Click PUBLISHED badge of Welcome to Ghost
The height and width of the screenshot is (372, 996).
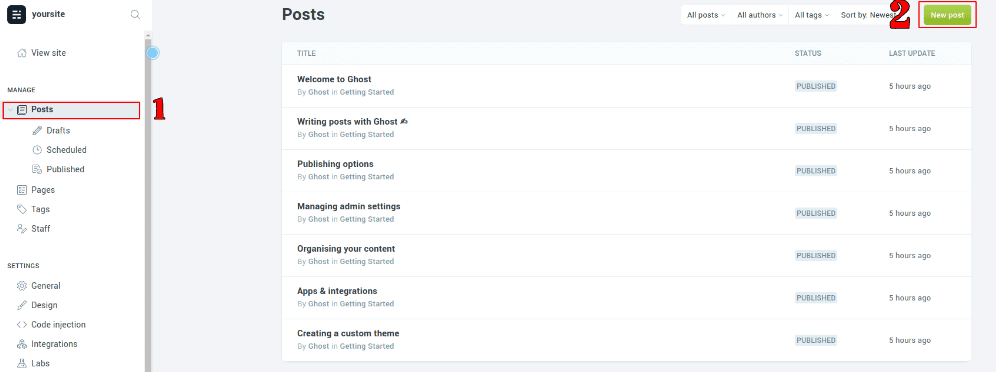(x=816, y=86)
